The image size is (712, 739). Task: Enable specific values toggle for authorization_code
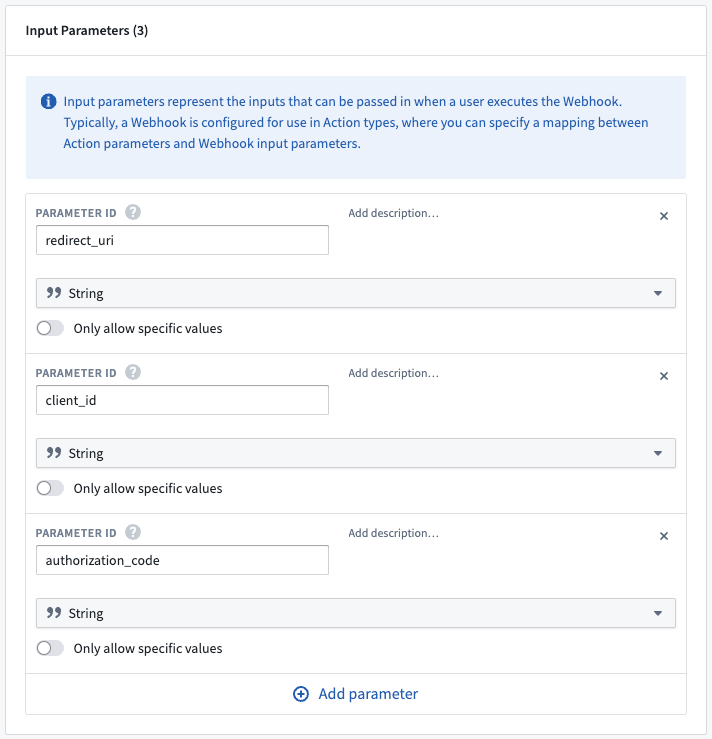coord(50,648)
